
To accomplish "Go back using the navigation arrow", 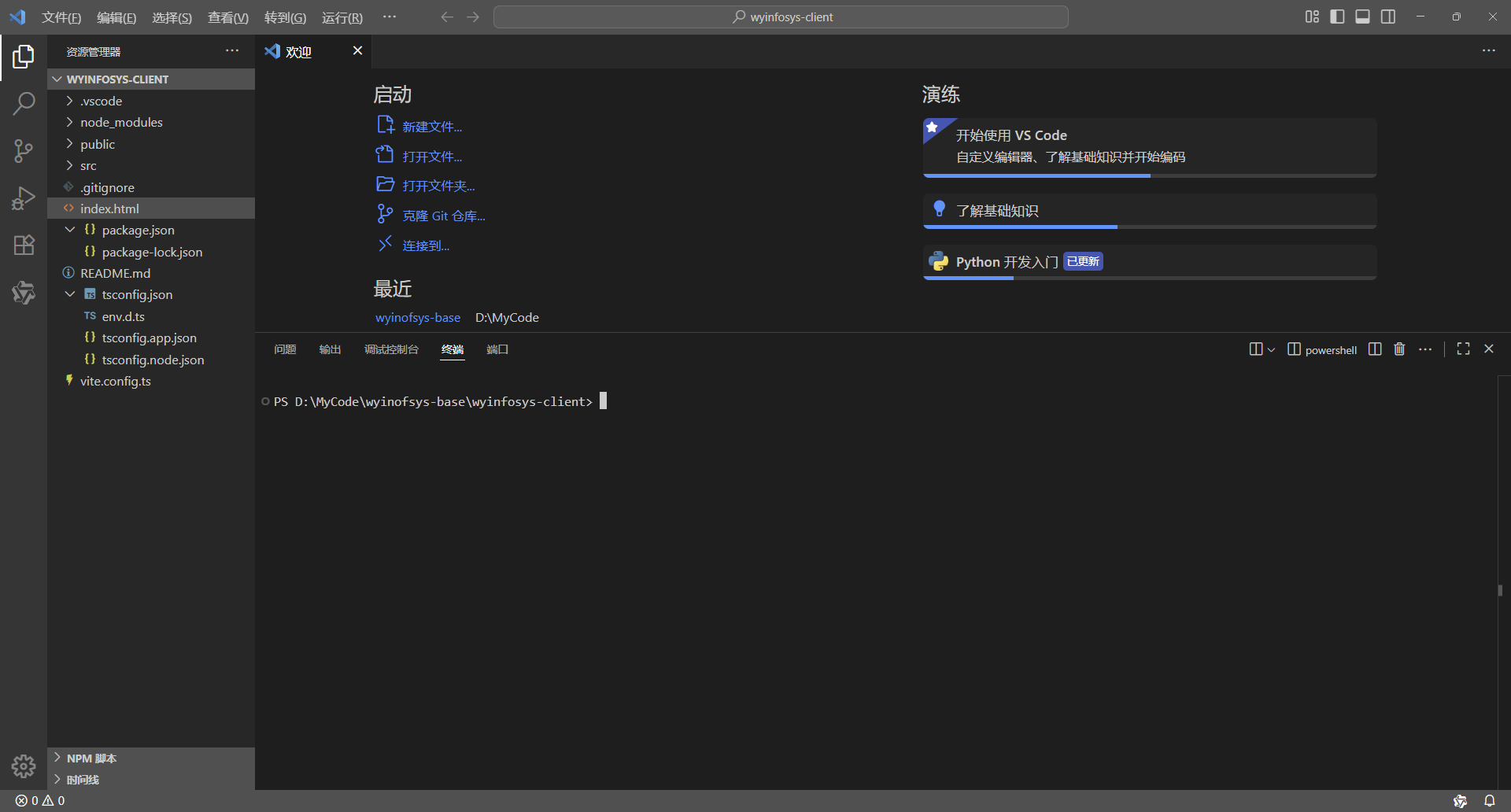I will coord(447,17).
